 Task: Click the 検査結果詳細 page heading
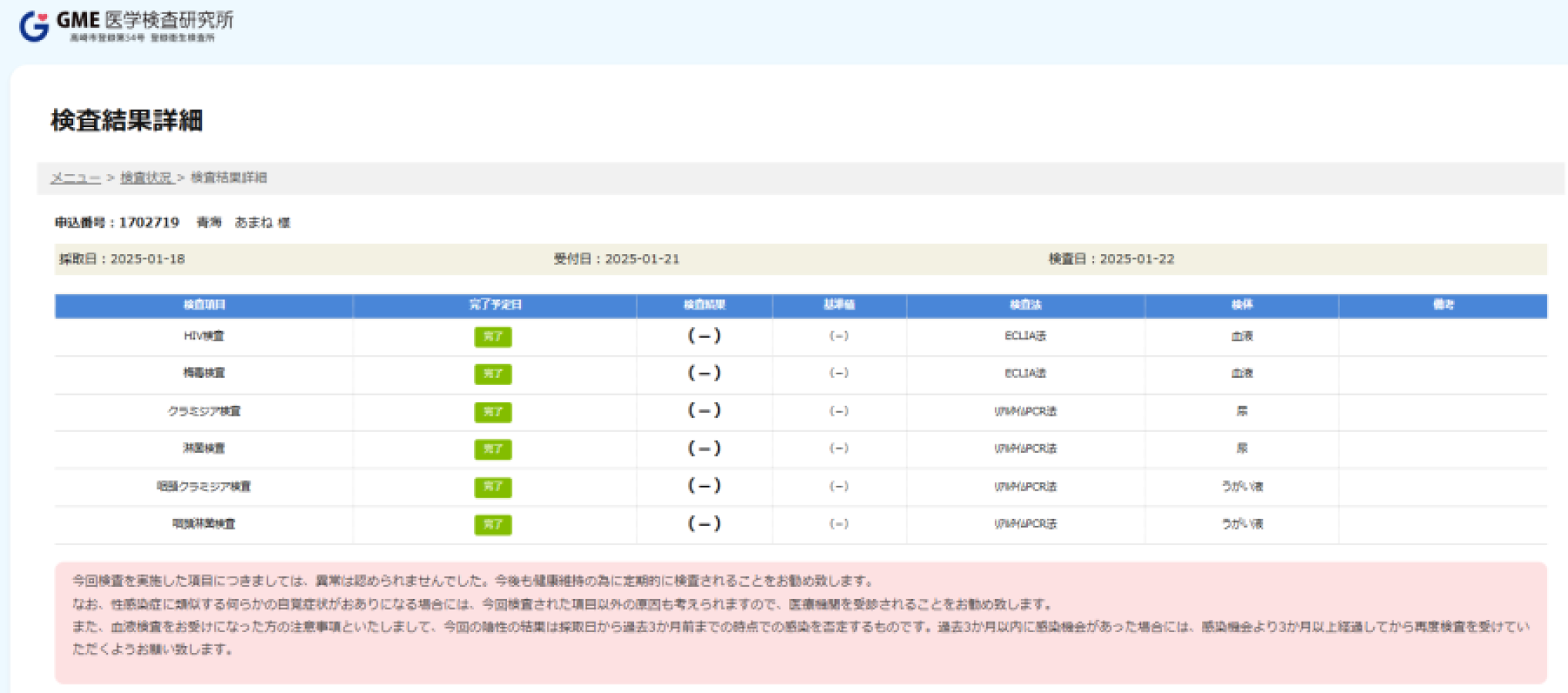(126, 120)
